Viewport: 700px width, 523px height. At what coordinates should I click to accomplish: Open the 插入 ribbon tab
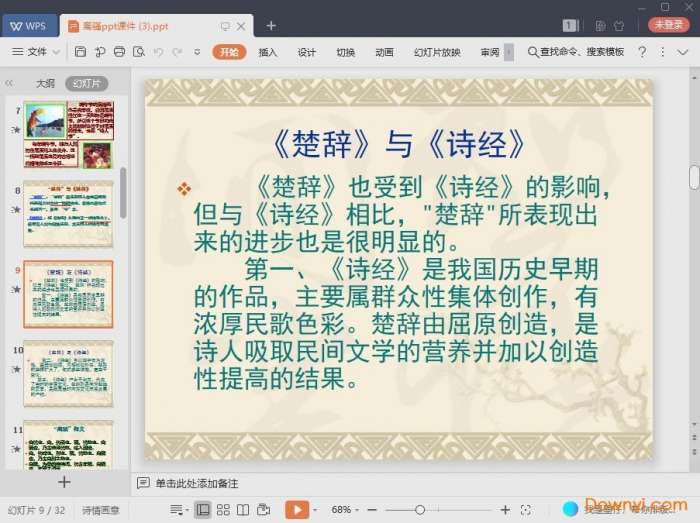pyautogui.click(x=268, y=52)
